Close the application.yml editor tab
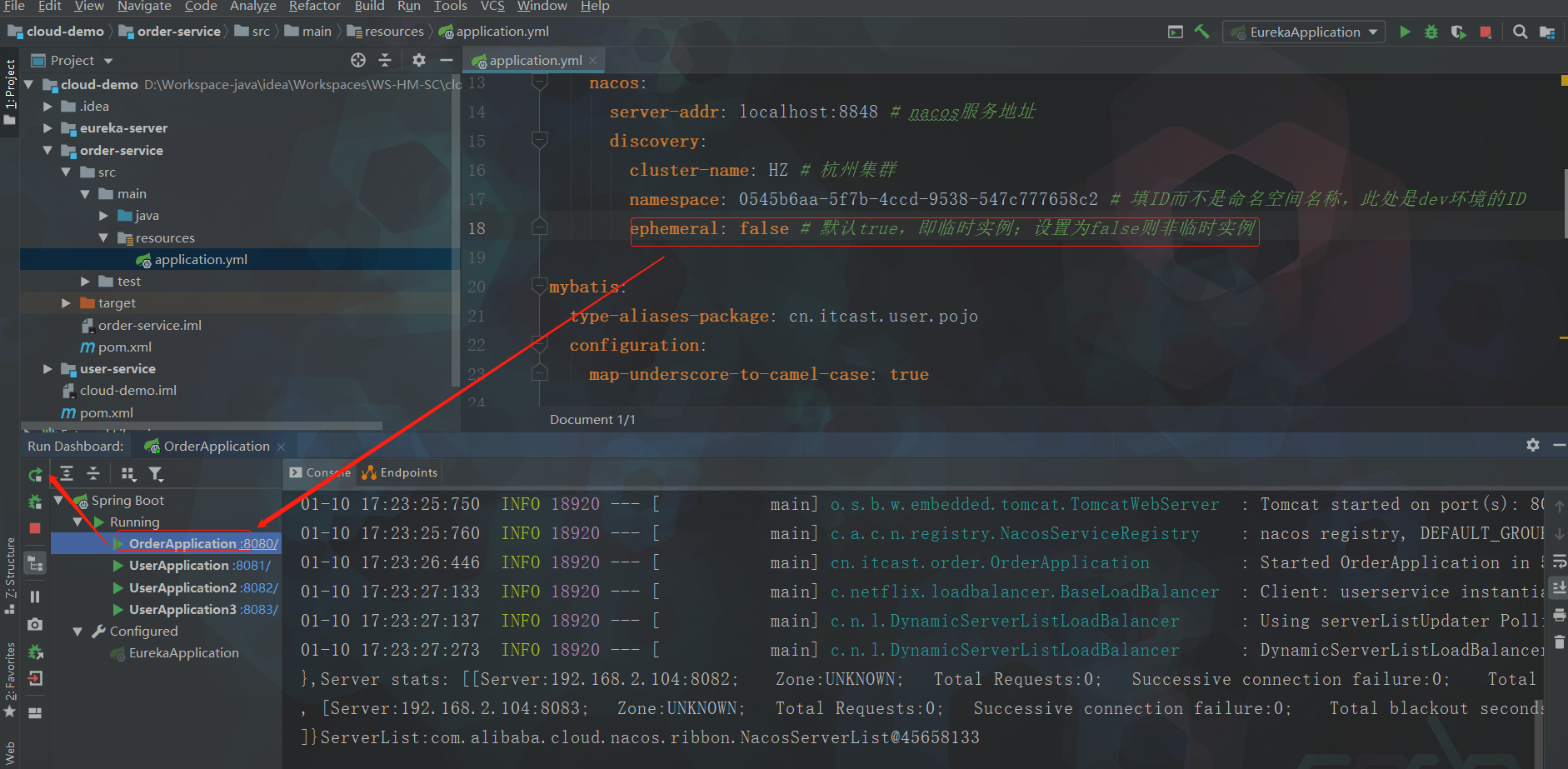The height and width of the screenshot is (769, 1568). (x=592, y=61)
